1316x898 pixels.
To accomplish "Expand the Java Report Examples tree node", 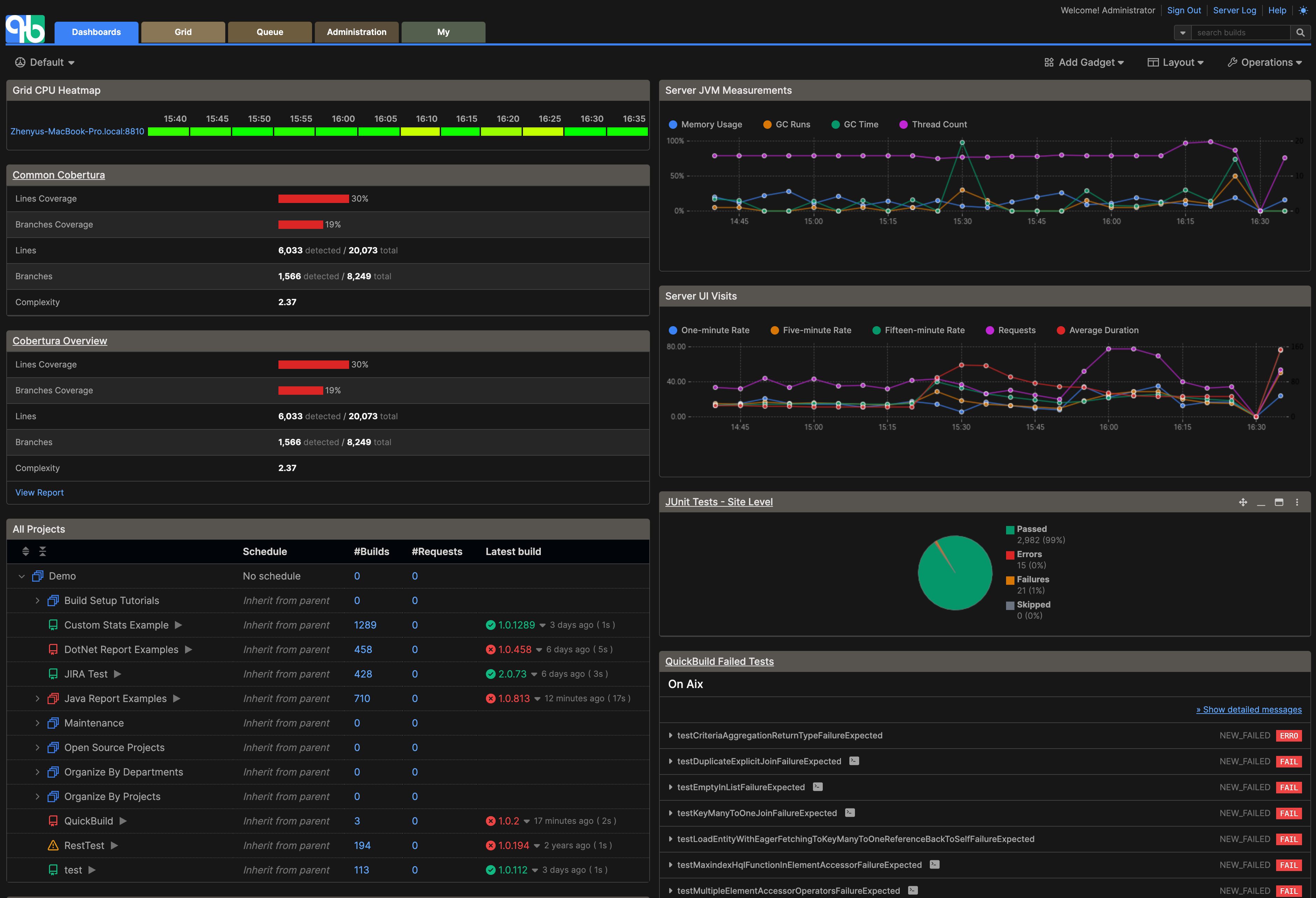I will (37, 699).
